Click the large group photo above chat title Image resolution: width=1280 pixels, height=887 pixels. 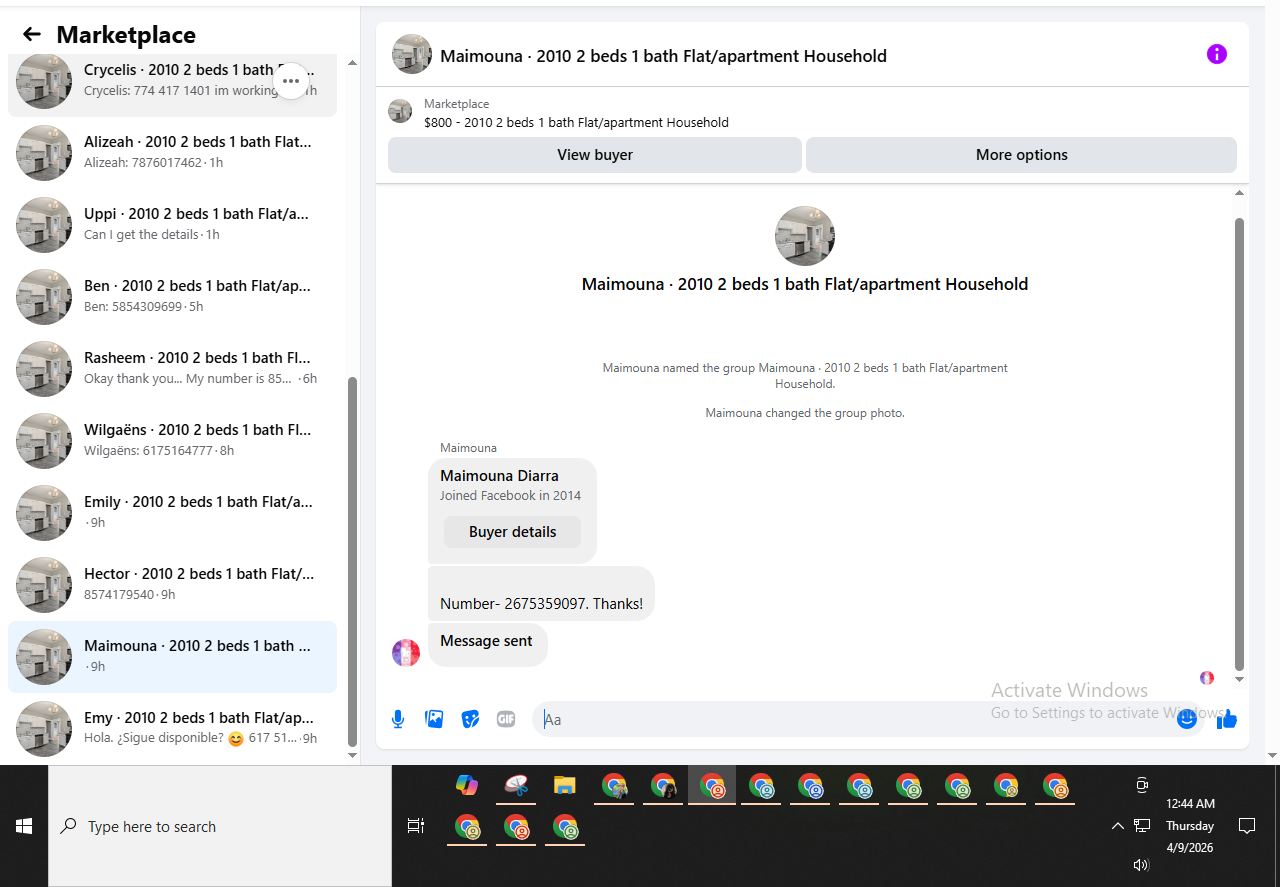coord(805,236)
